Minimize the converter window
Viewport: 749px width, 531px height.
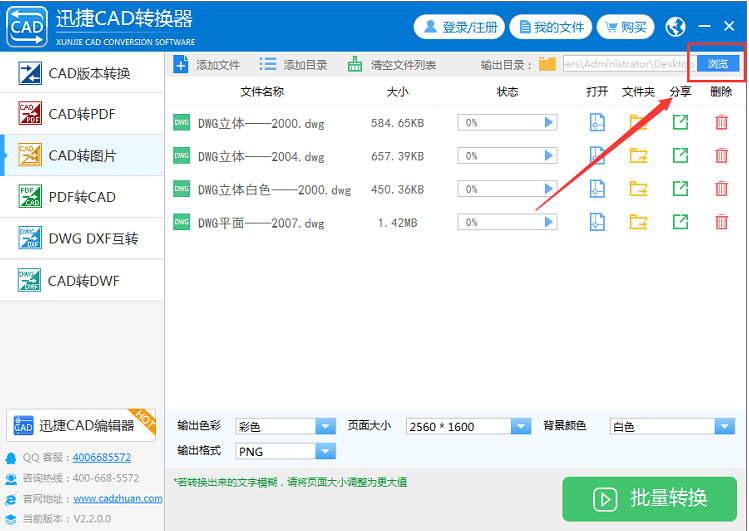(705, 26)
